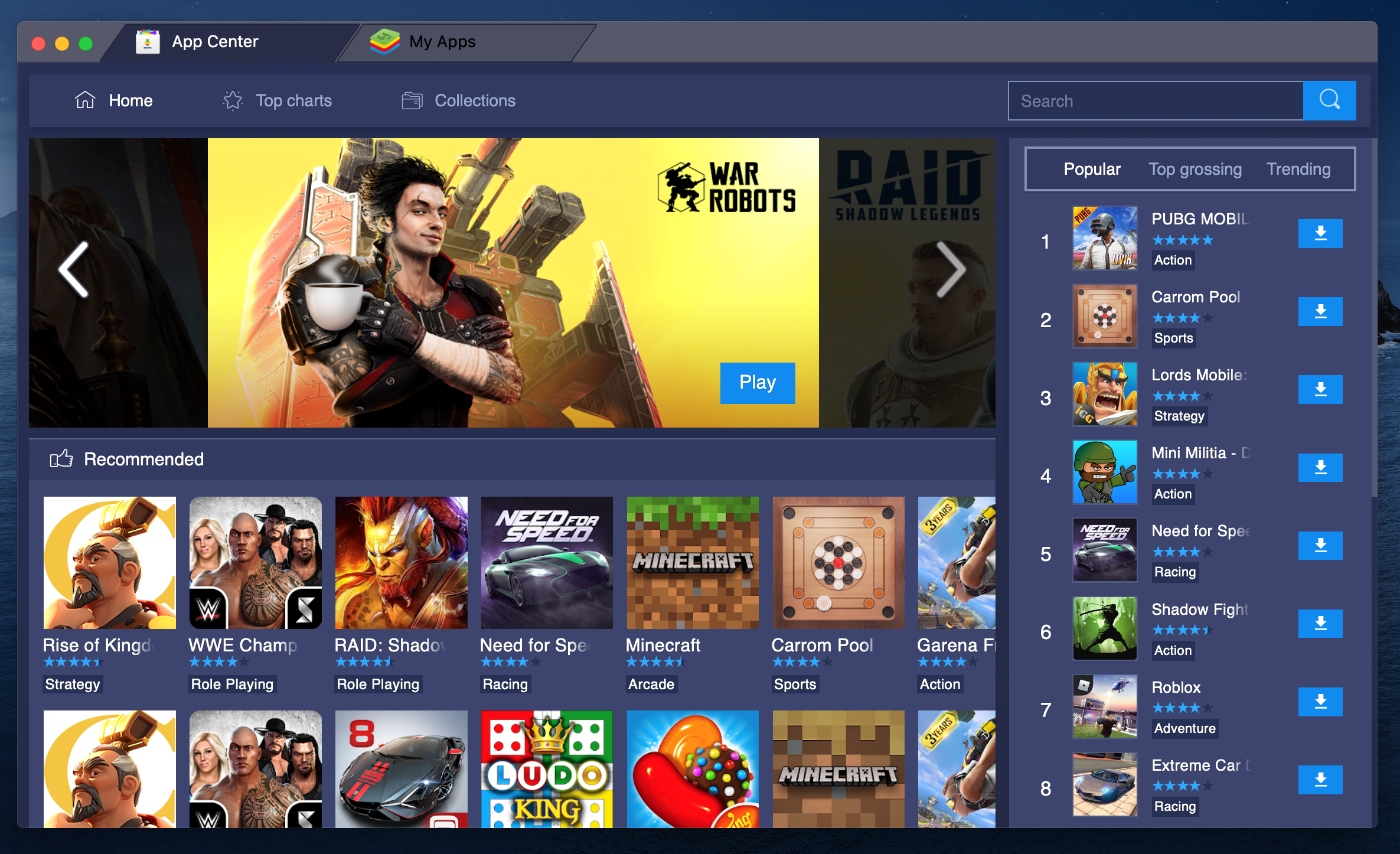
Task: Click the Shadow Fight download icon
Action: (1320, 623)
